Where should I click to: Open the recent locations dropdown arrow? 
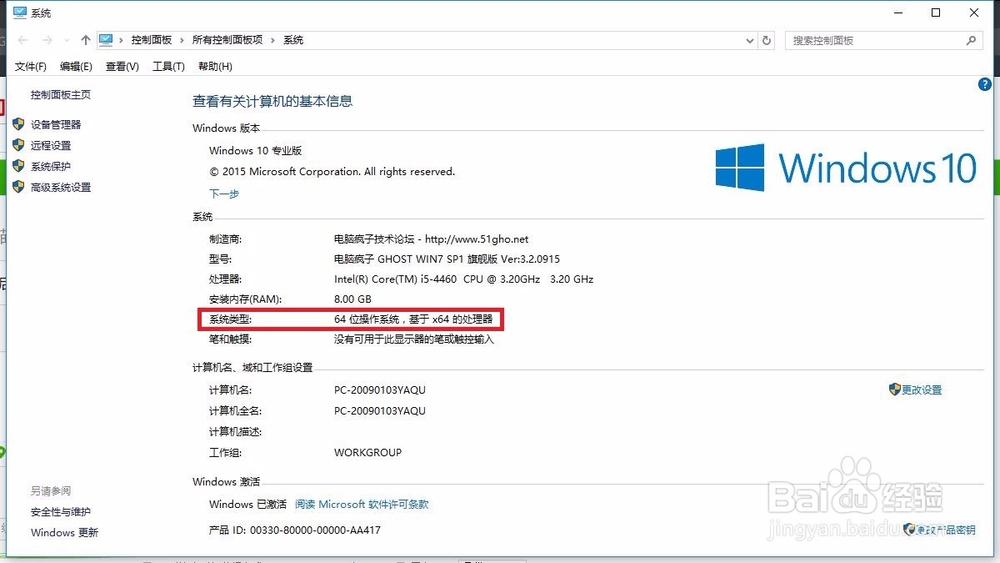point(67,40)
